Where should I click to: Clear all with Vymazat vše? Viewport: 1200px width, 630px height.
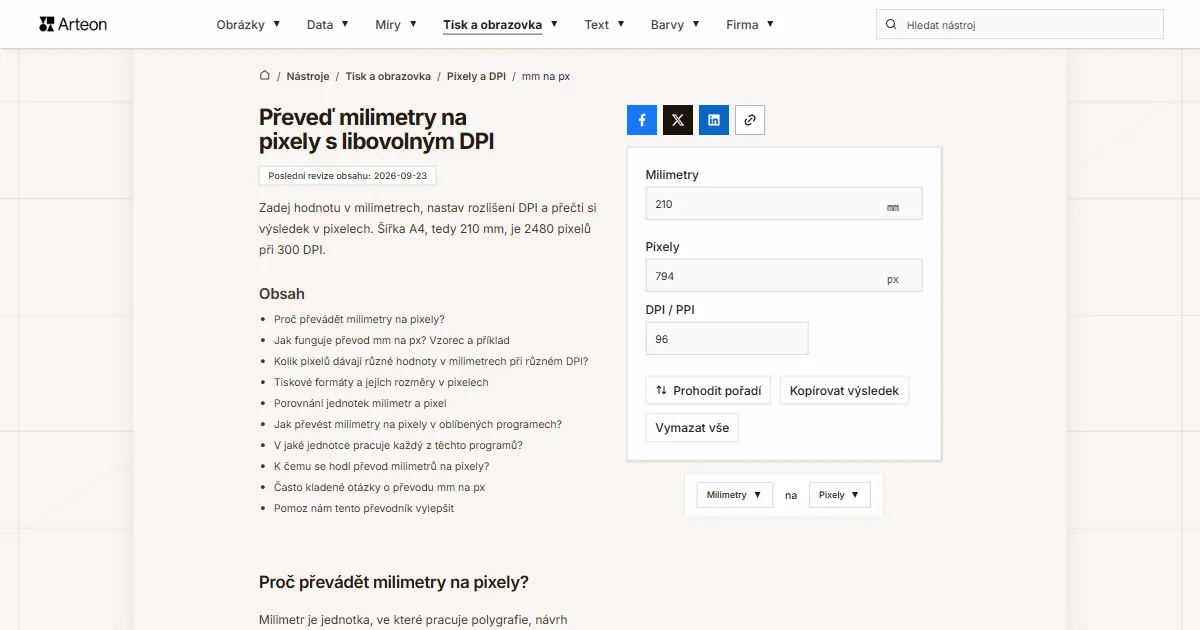tap(692, 428)
